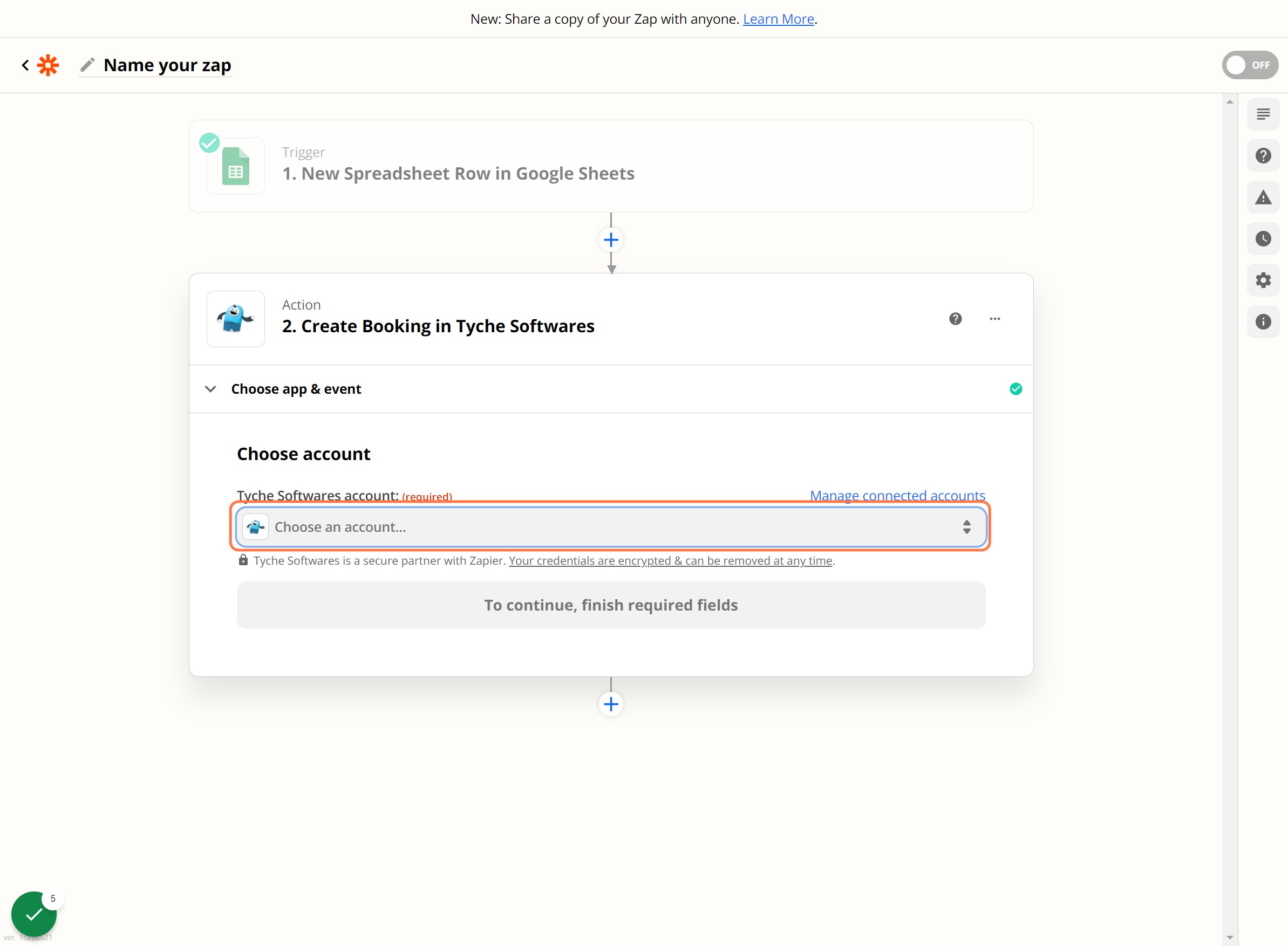Click 'To continue, finish required fields' button

(x=611, y=605)
